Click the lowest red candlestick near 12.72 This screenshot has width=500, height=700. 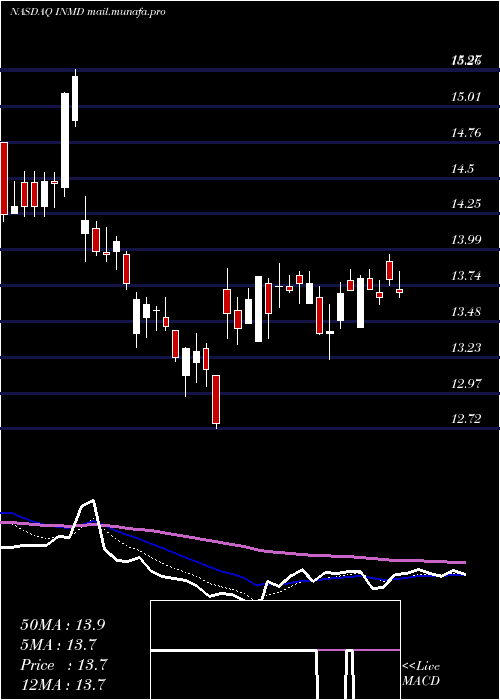point(216,400)
